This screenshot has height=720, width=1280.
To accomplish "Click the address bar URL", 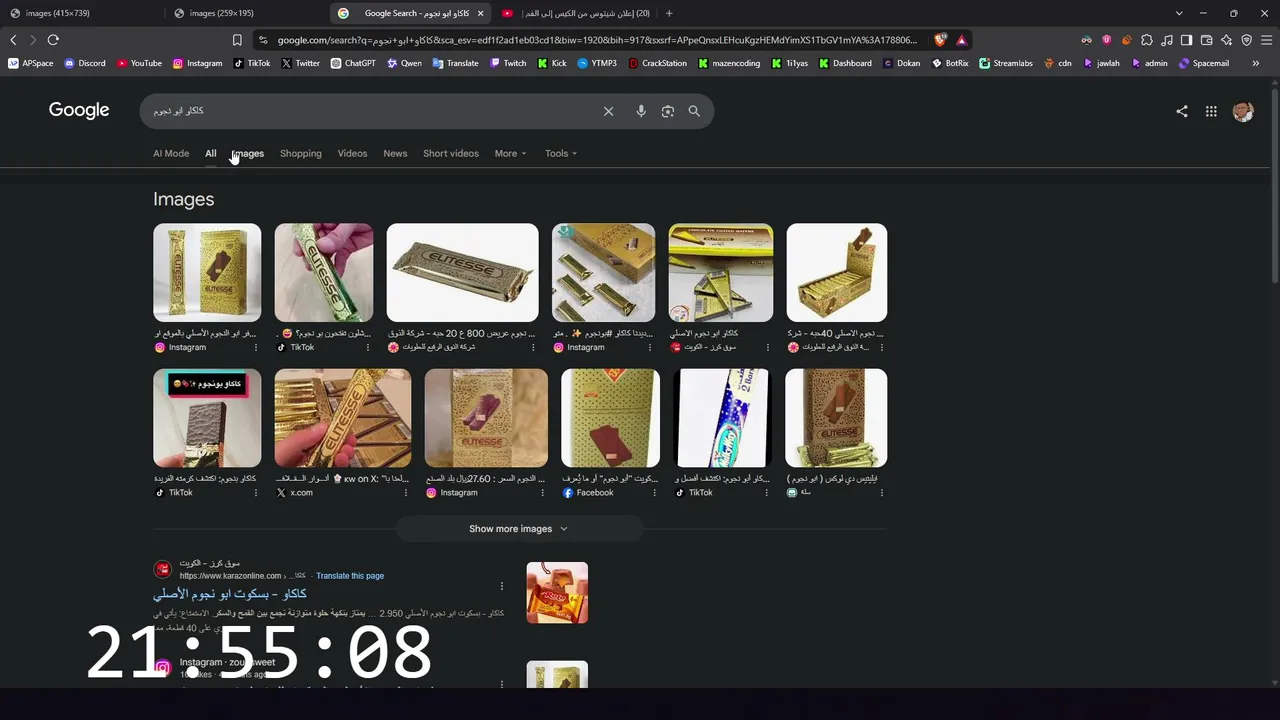I will (597, 40).
